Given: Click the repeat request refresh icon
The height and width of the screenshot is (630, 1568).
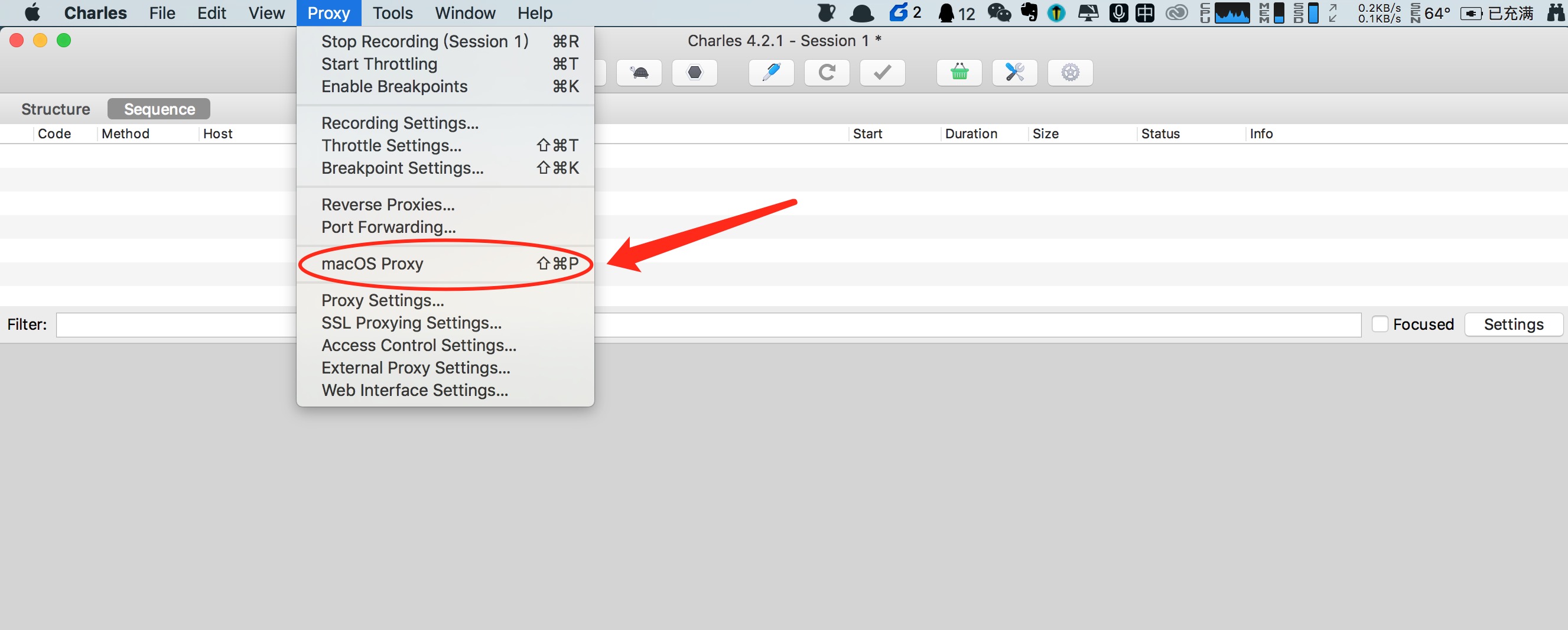Looking at the screenshot, I should tap(827, 73).
